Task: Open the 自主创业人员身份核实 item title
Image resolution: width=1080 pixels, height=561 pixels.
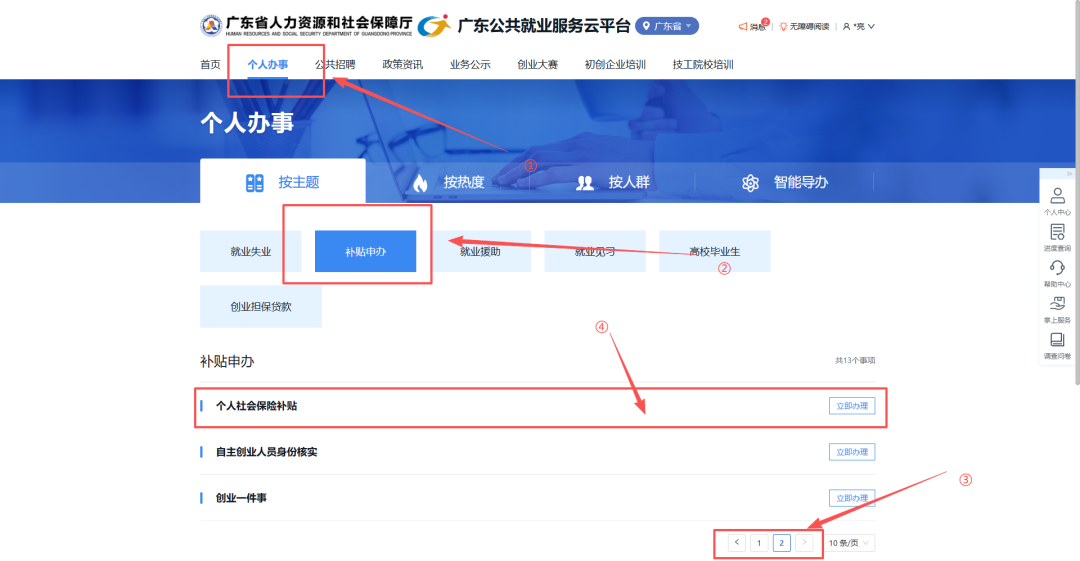Action: click(x=267, y=452)
